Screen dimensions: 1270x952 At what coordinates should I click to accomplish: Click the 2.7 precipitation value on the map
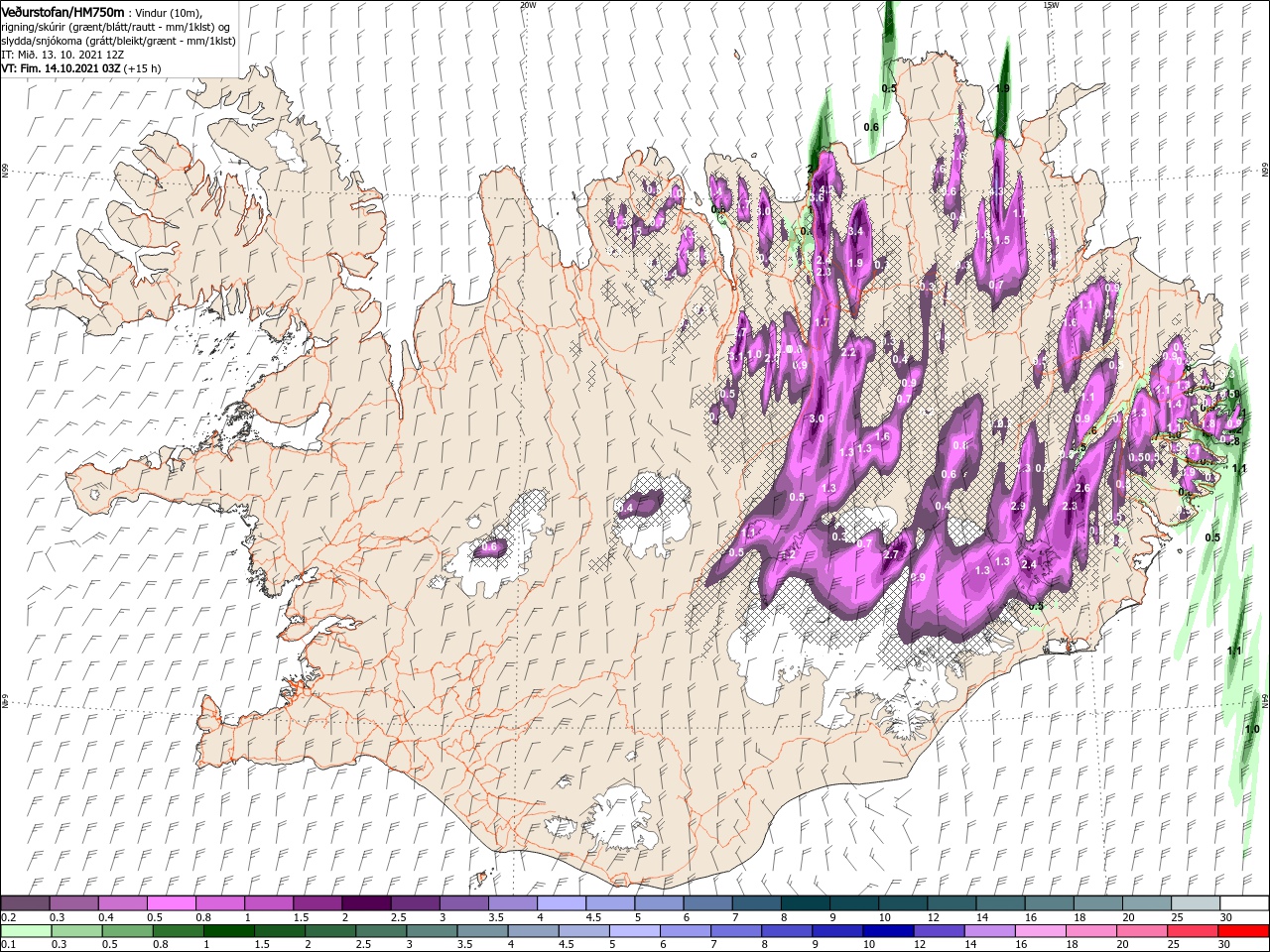point(891,554)
